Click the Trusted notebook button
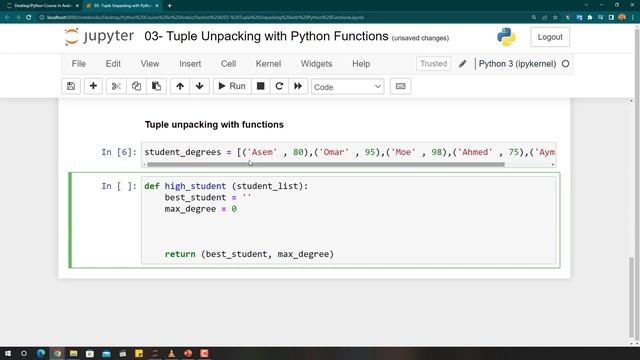Screen dimensions: 640x360 [x=433, y=64]
